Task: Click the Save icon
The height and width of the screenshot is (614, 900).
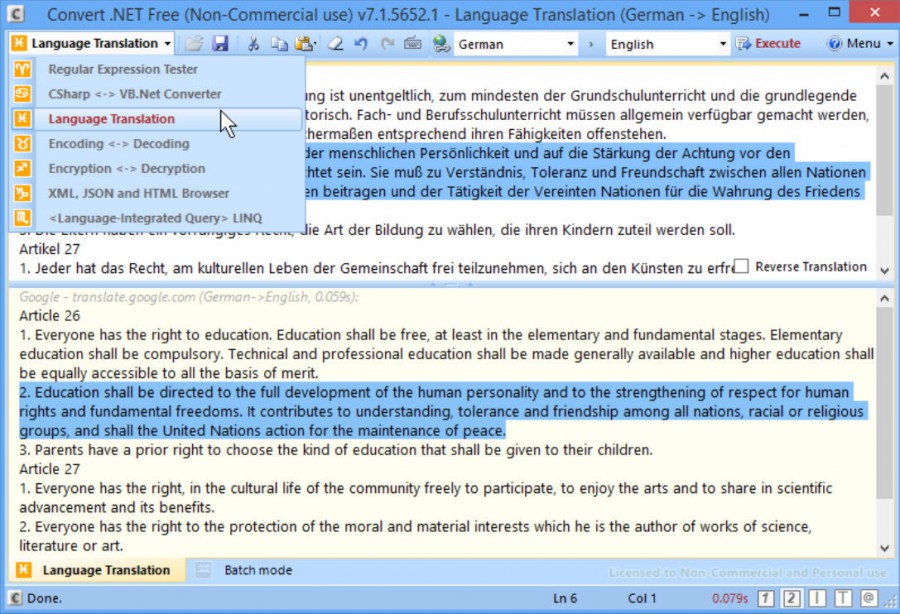Action: point(221,43)
